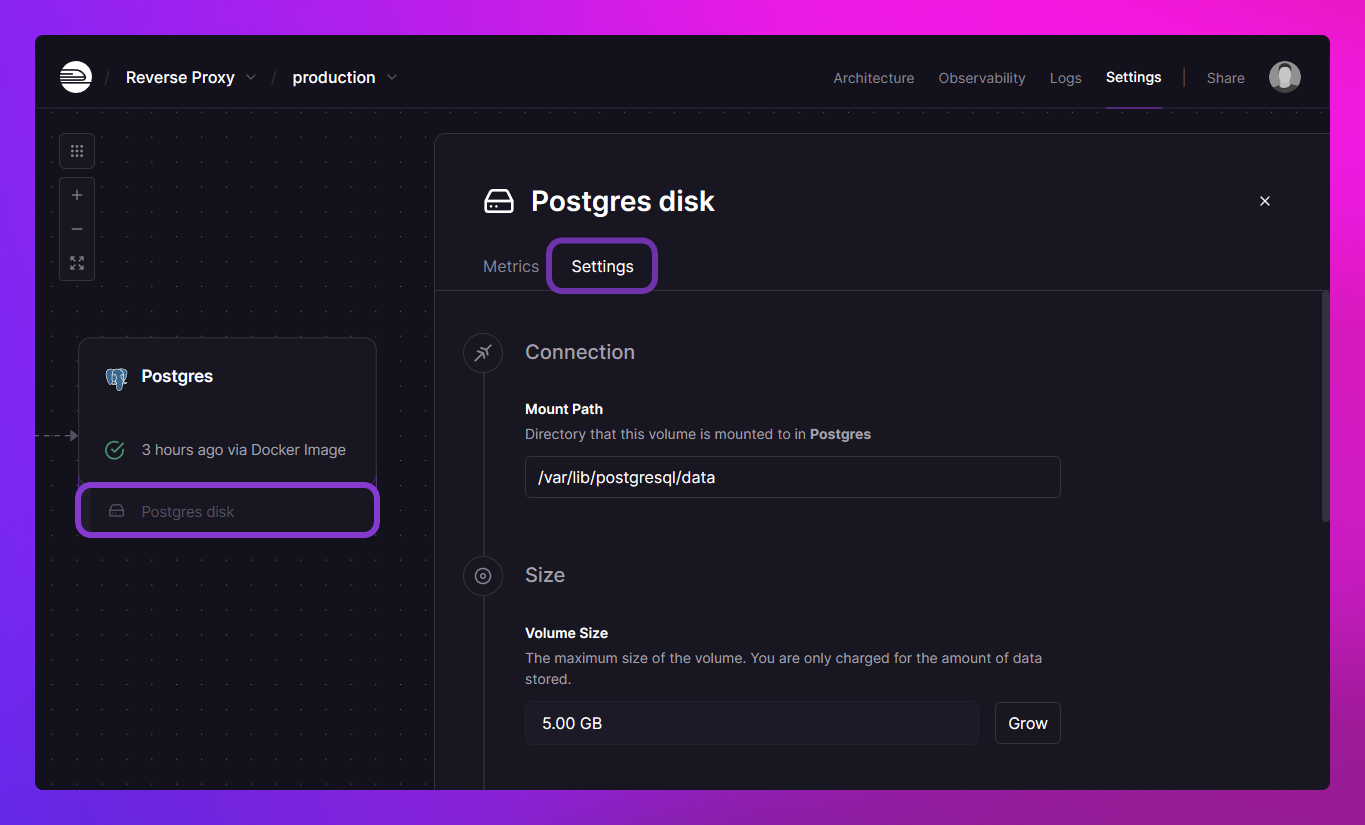The width and height of the screenshot is (1365, 825).
Task: Fit canvas with the expand arrows icon
Action: [77, 263]
